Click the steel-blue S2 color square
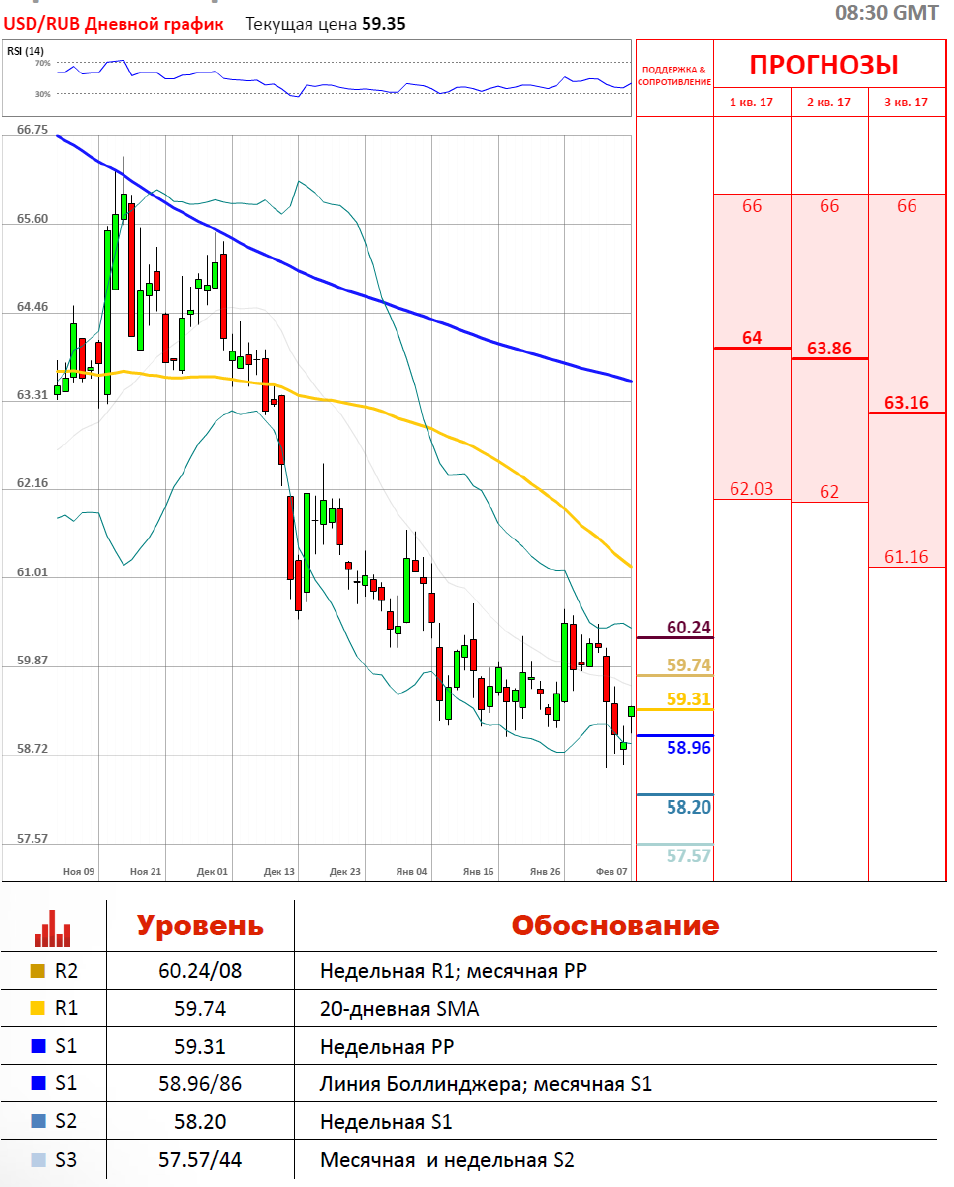 point(38,1122)
